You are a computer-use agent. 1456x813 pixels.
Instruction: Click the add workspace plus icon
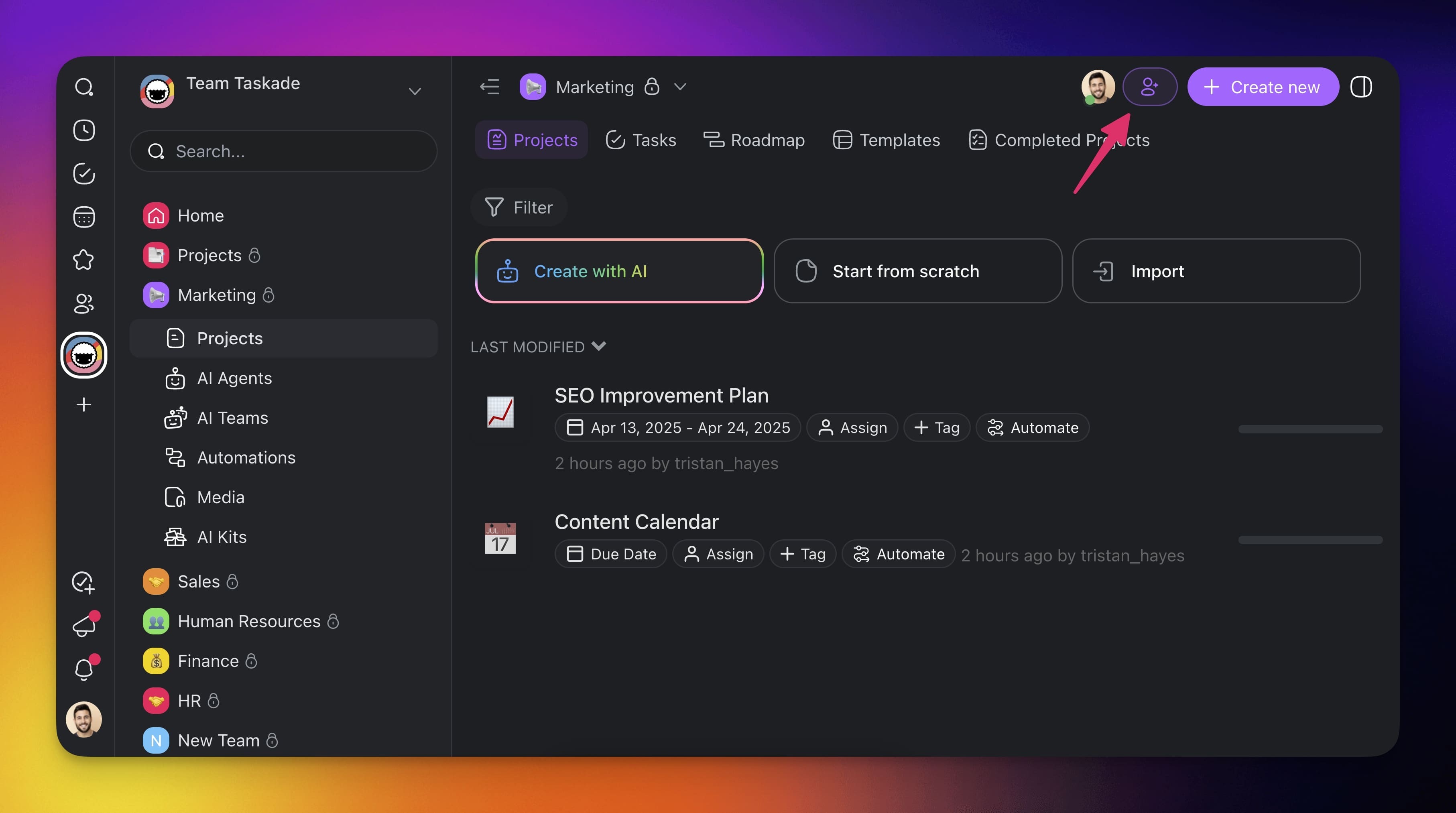click(83, 404)
